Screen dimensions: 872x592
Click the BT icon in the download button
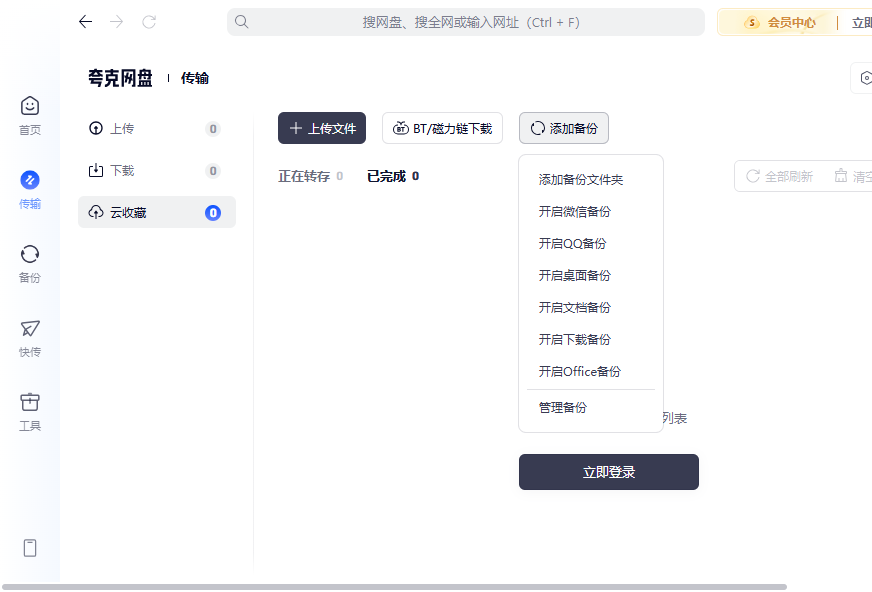(x=400, y=128)
